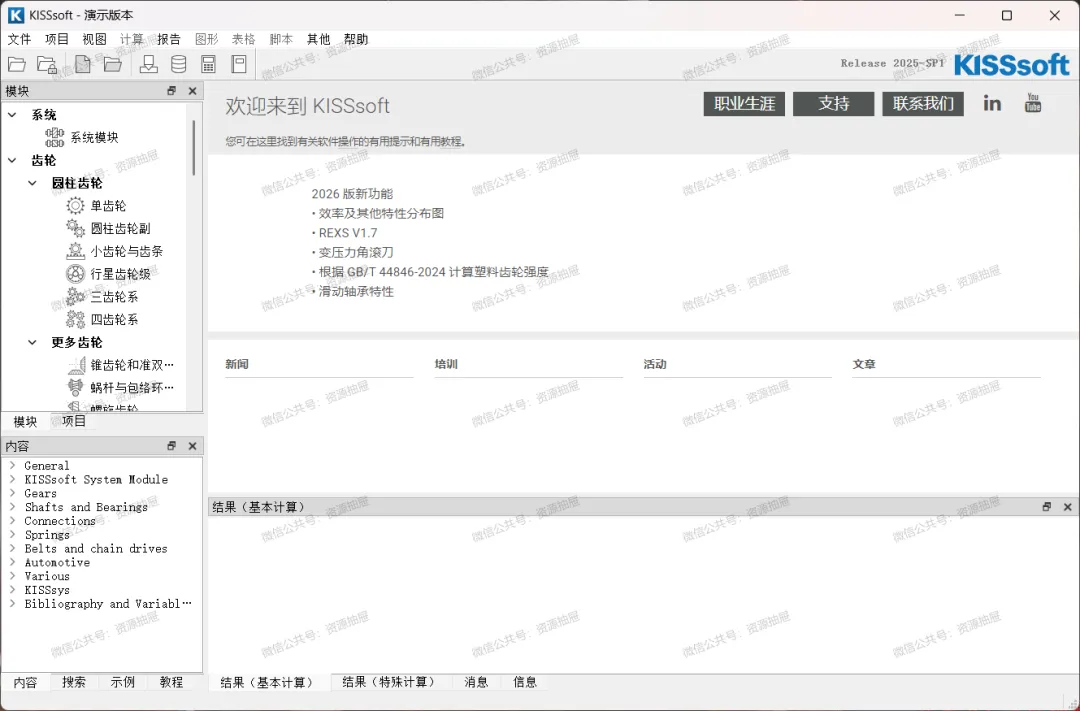The height and width of the screenshot is (711, 1080).
Task: Open the 系统模块 module icon
Action: [54, 137]
